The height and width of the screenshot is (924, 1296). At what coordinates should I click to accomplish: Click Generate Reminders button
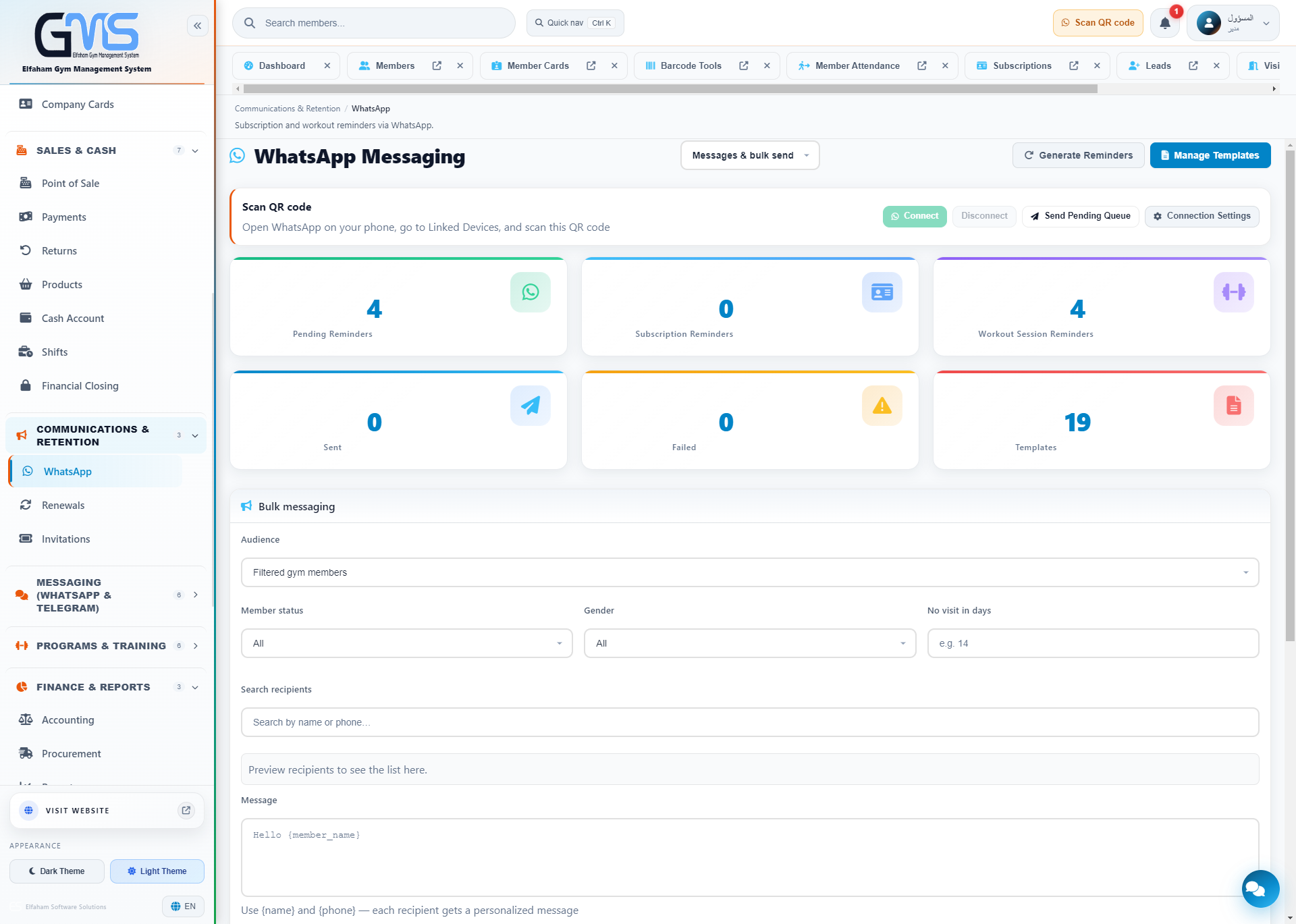coord(1079,155)
